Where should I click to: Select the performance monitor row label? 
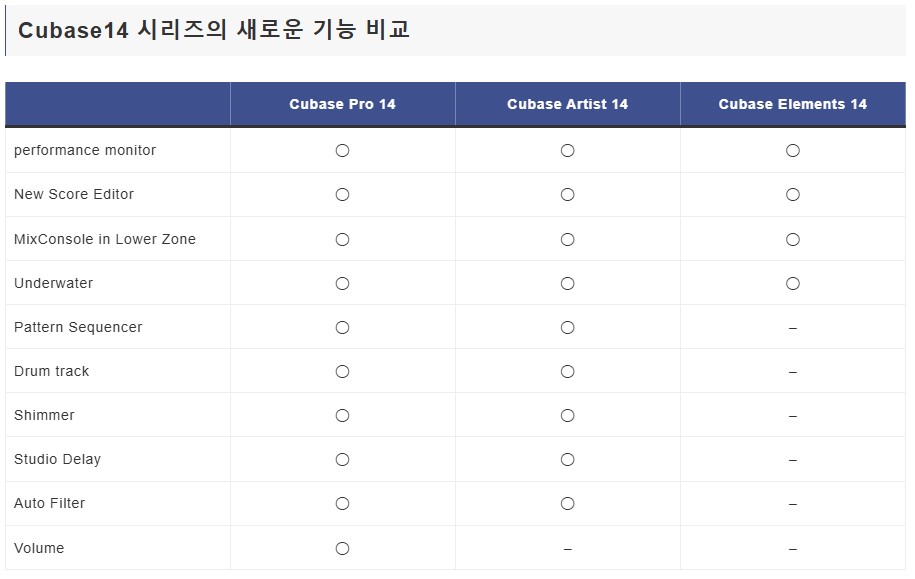click(85, 151)
